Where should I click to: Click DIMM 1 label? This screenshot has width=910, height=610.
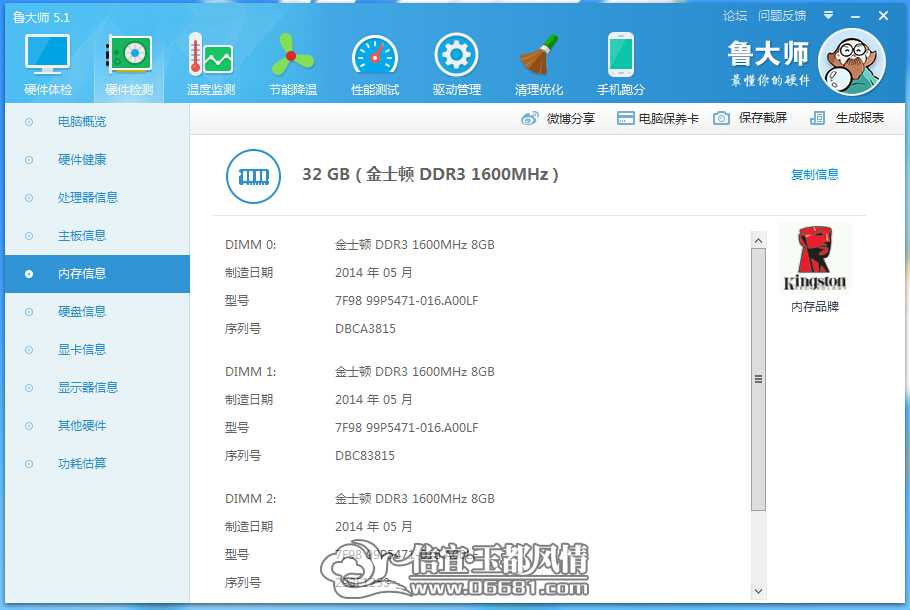click(x=251, y=372)
